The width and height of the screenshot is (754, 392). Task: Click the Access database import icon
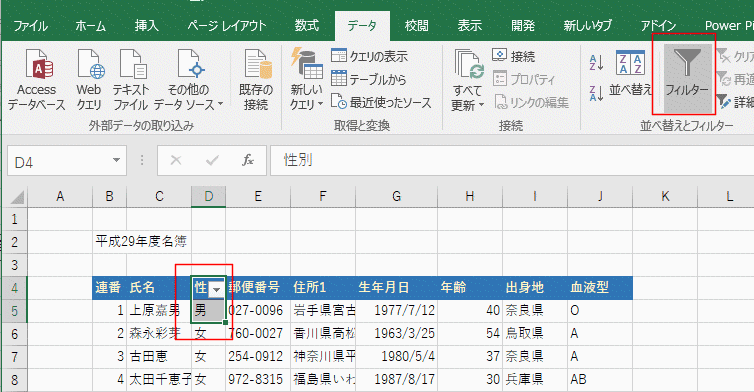pyautogui.click(x=37, y=64)
